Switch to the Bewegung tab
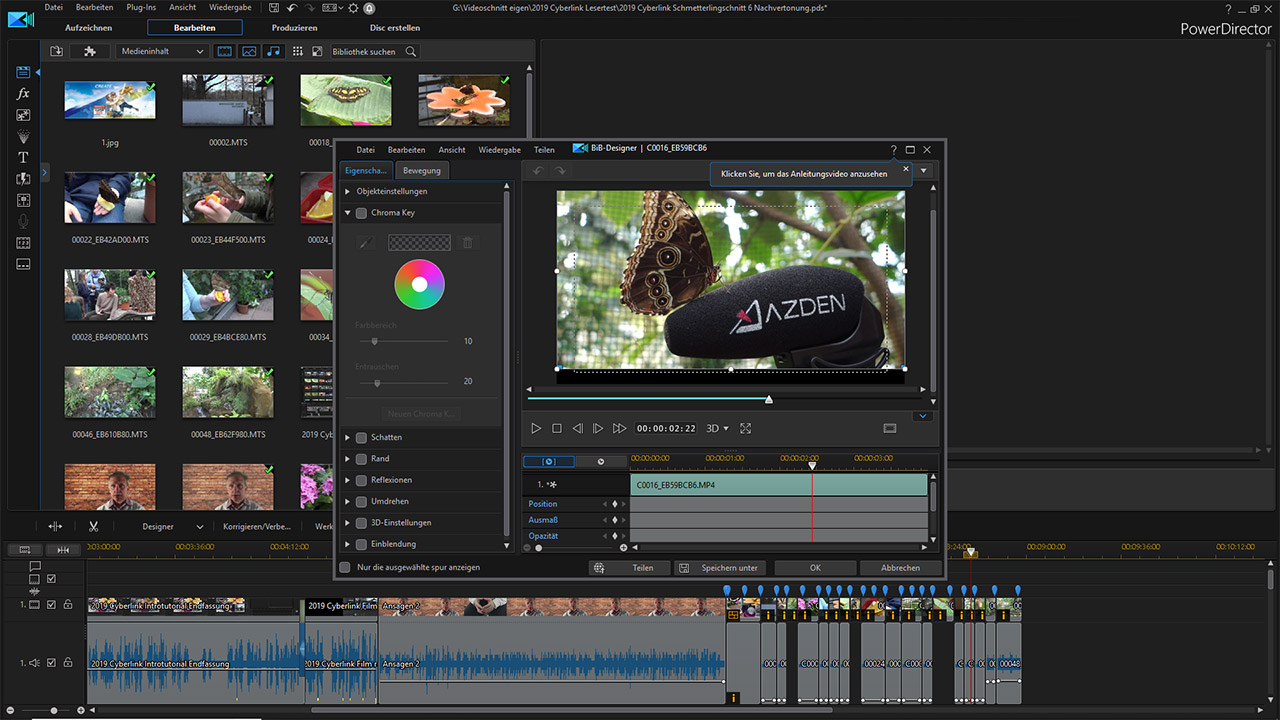The image size is (1280, 720). (422, 170)
